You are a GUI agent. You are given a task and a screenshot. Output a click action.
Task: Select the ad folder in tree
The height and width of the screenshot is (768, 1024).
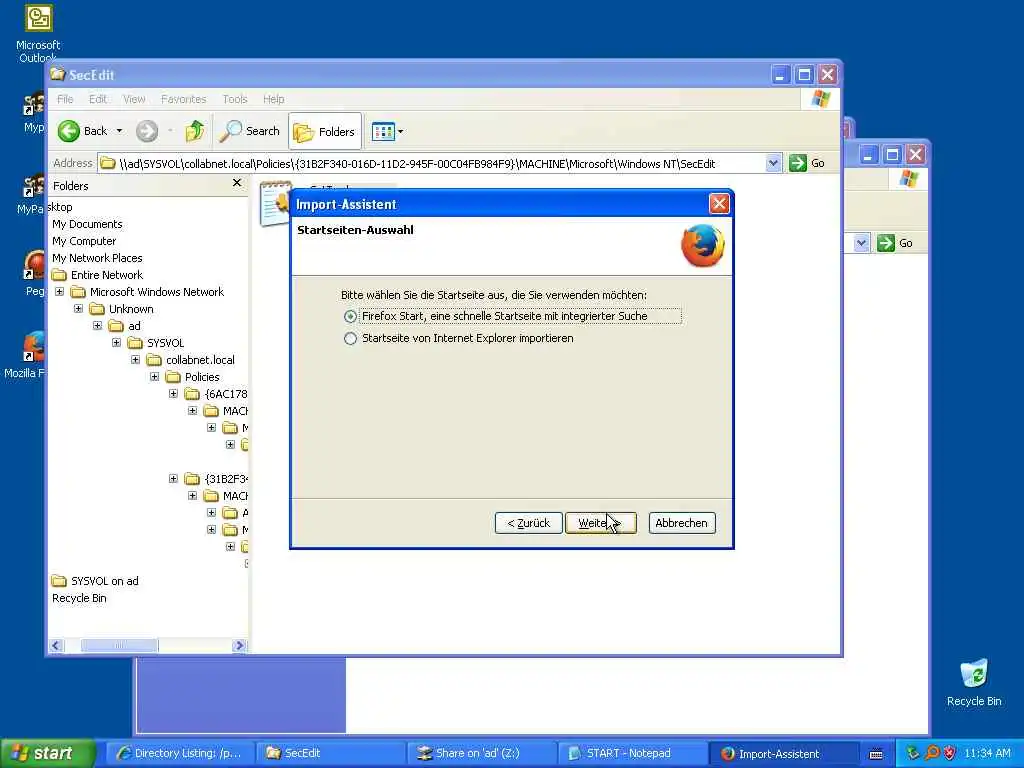(125, 326)
